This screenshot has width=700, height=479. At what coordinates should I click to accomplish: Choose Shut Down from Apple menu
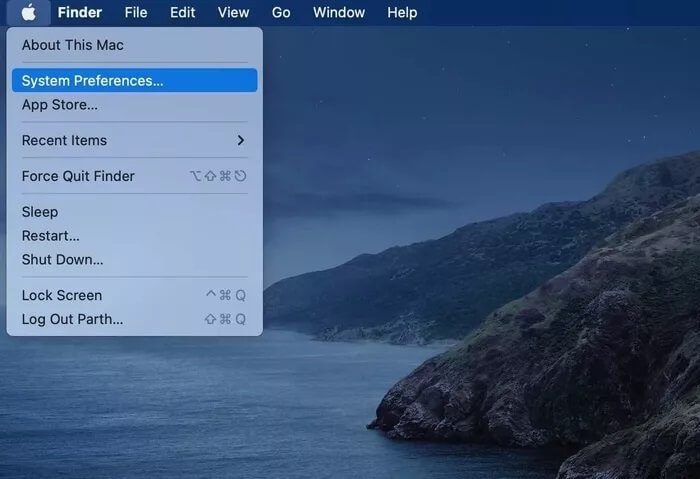point(63,259)
